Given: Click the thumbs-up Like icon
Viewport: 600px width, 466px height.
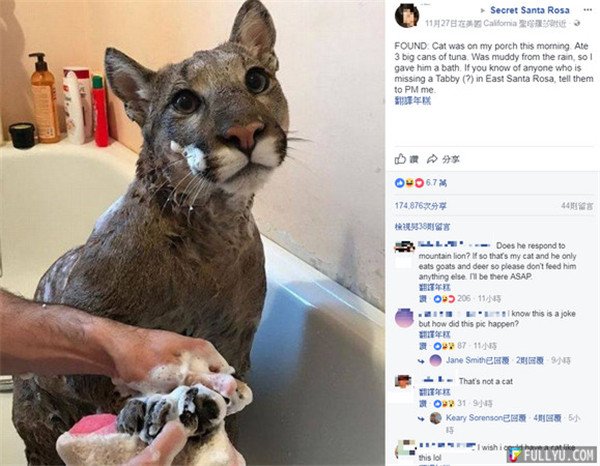Looking at the screenshot, I should click(400, 159).
